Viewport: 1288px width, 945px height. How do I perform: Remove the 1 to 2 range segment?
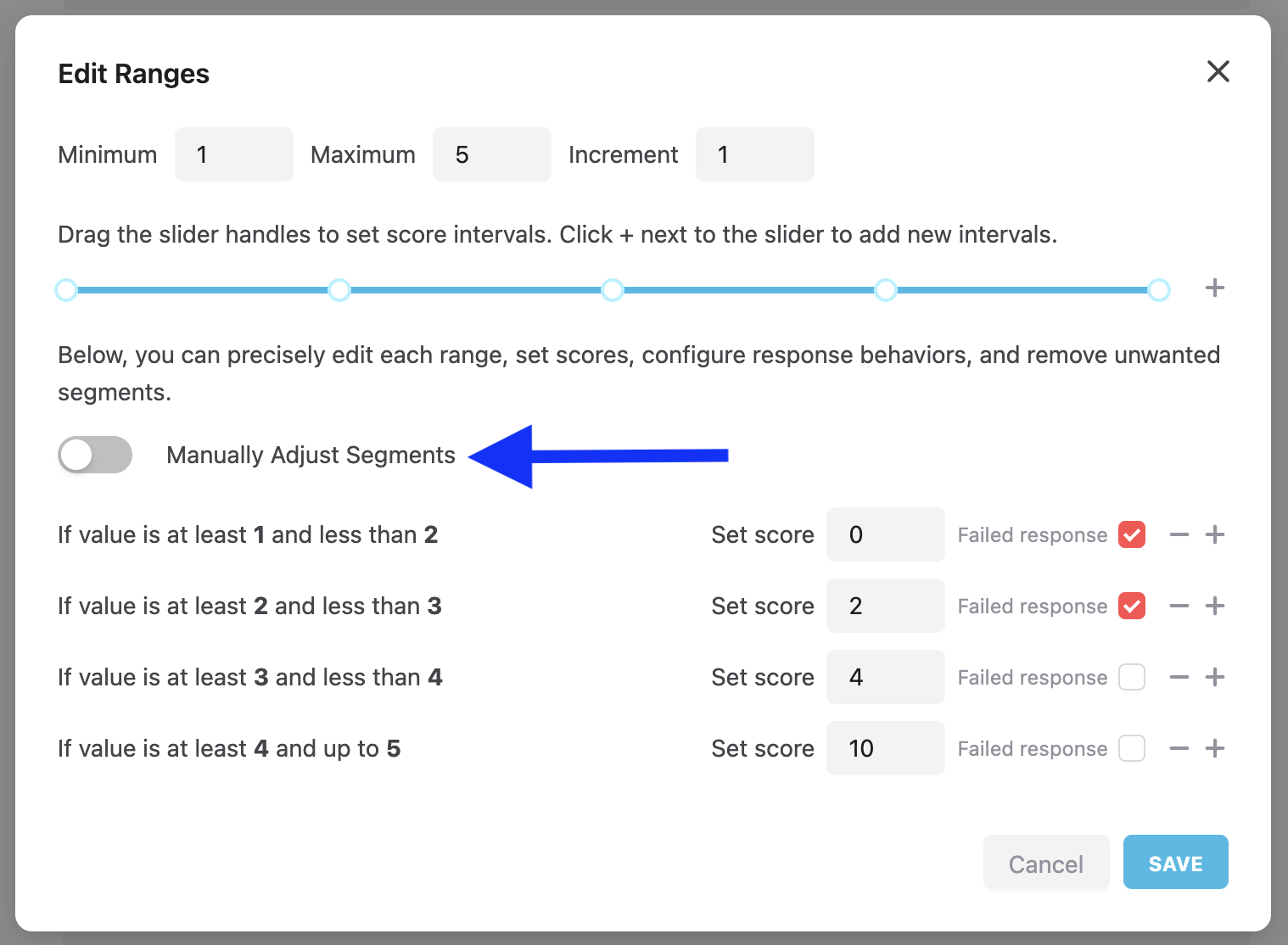1179,535
